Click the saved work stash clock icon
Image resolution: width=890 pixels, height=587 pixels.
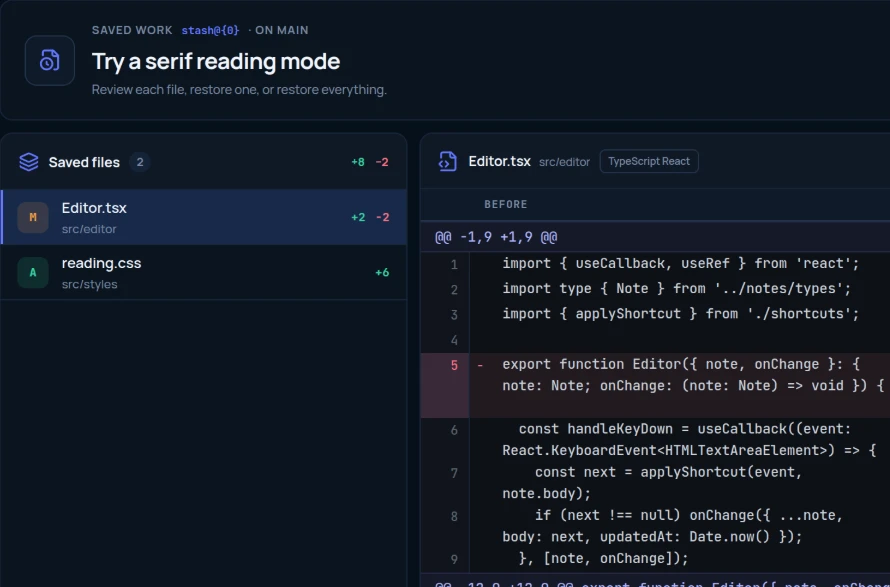point(49,60)
